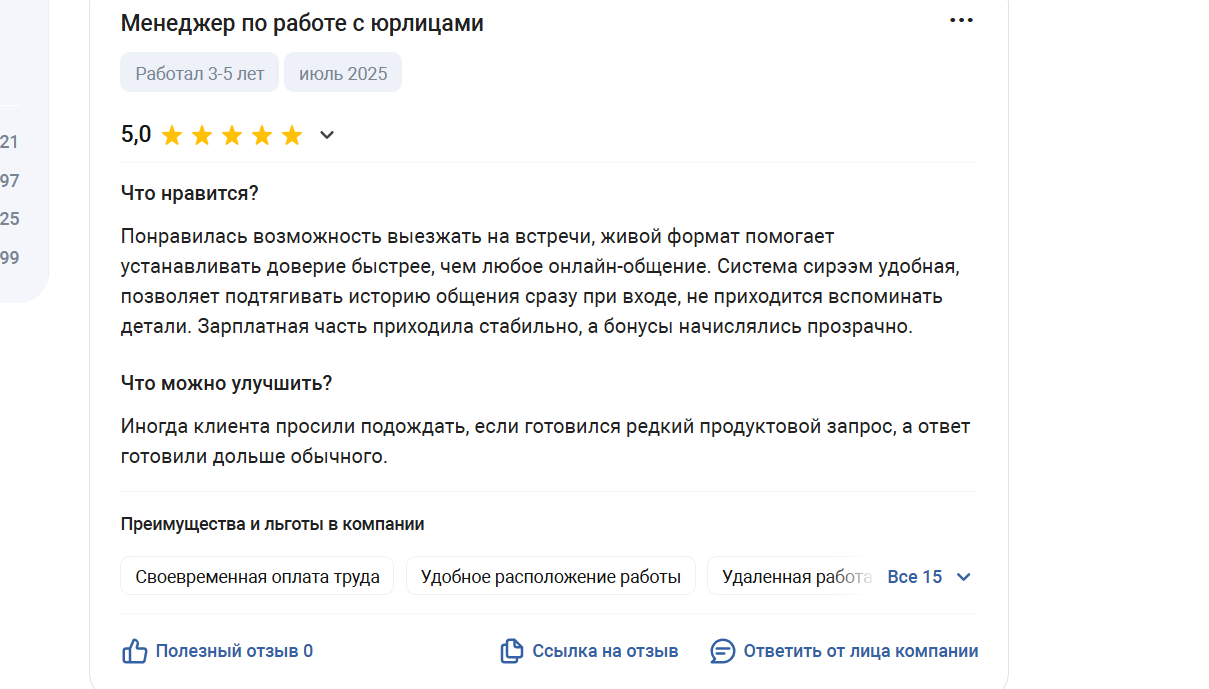Select the 'Удаленная работа' benefit tag
The width and height of the screenshot is (1209, 689).
[796, 576]
